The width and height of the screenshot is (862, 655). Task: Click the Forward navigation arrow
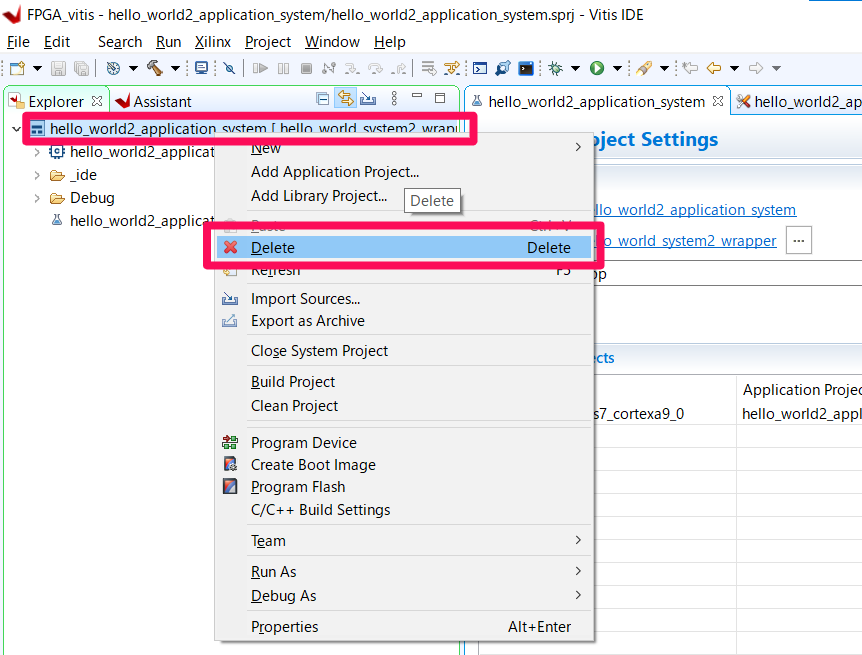(x=756, y=68)
